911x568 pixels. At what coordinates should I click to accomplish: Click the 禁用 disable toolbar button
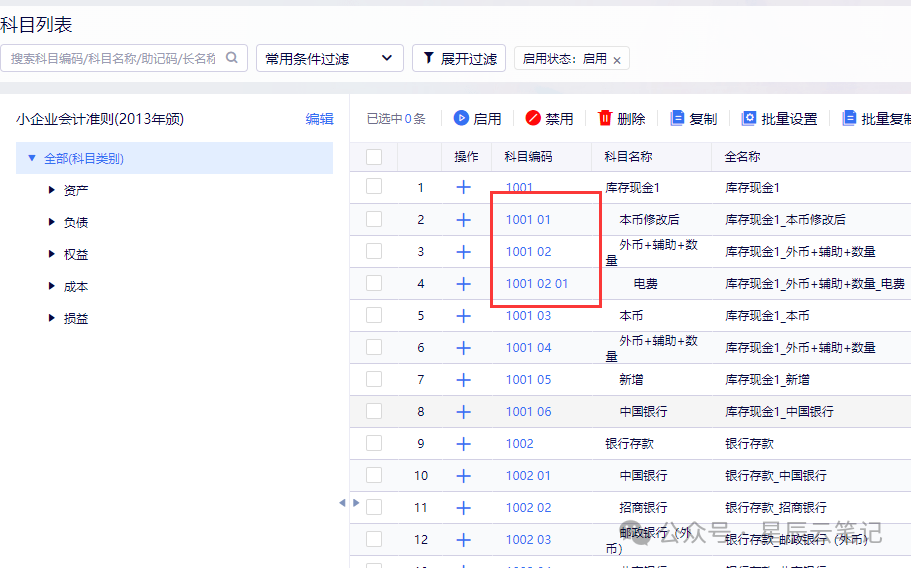(x=549, y=118)
